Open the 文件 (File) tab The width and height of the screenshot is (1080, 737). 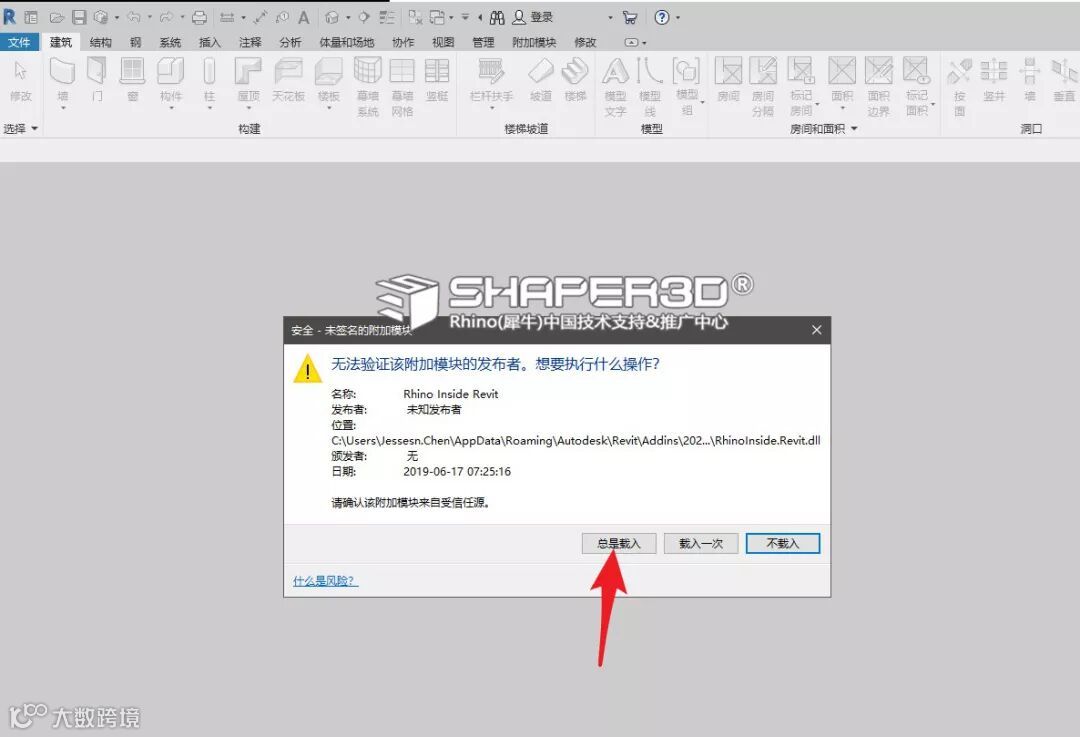tap(19, 42)
